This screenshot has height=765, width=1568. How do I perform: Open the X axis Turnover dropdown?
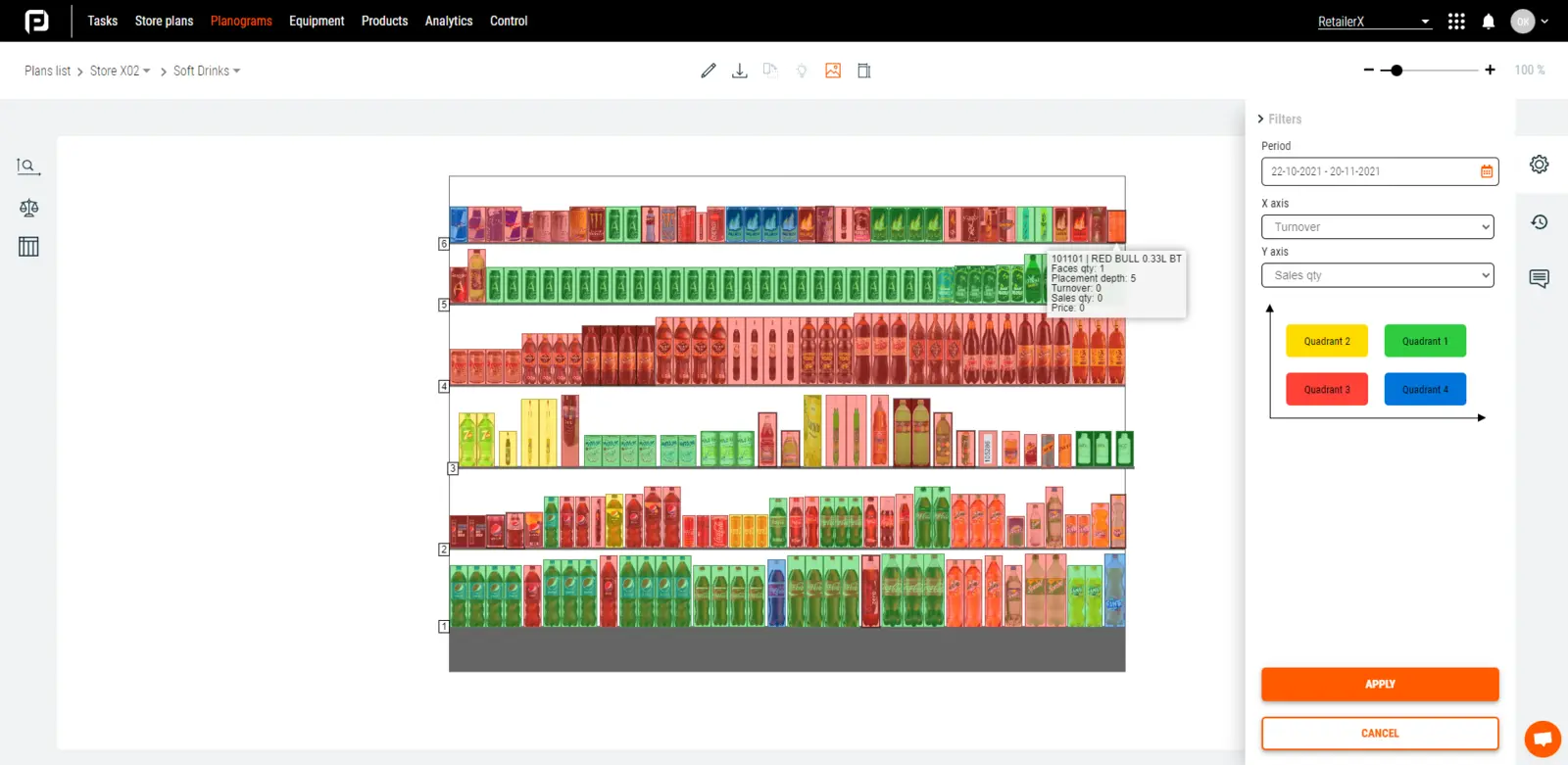tap(1377, 227)
